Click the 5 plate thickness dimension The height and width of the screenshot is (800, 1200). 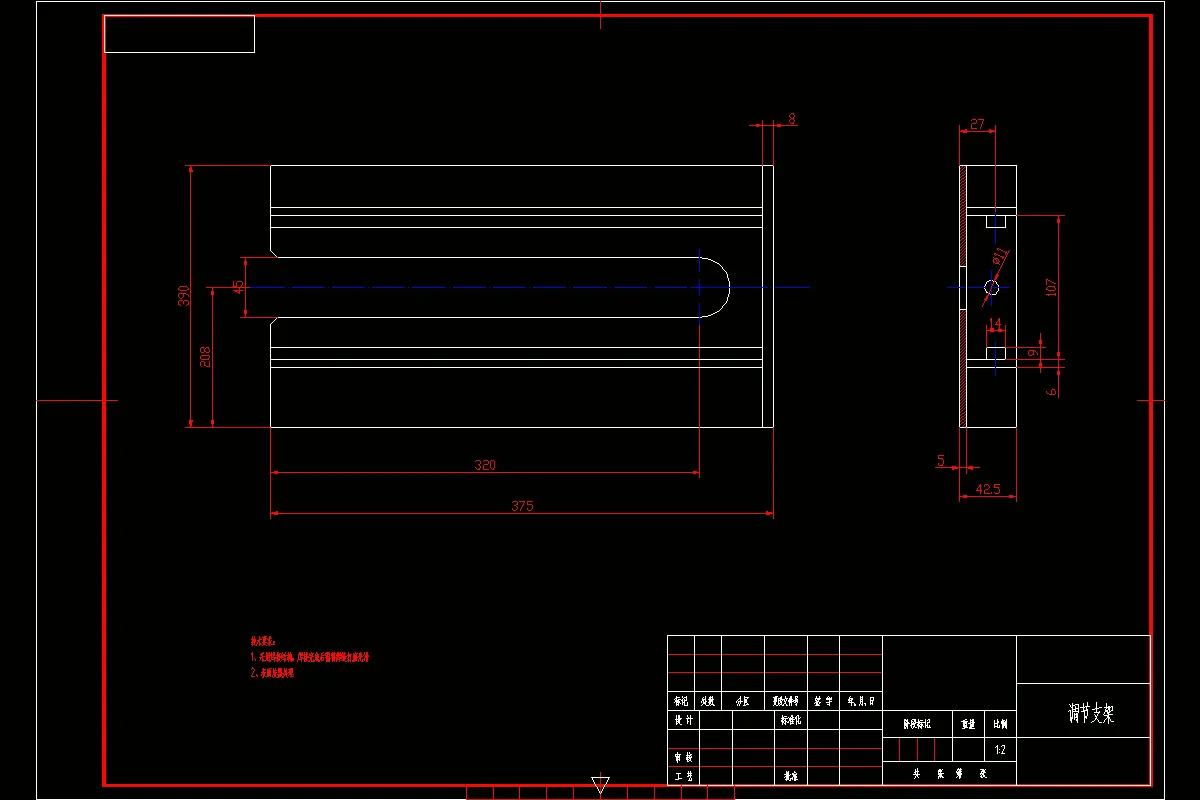(x=940, y=461)
